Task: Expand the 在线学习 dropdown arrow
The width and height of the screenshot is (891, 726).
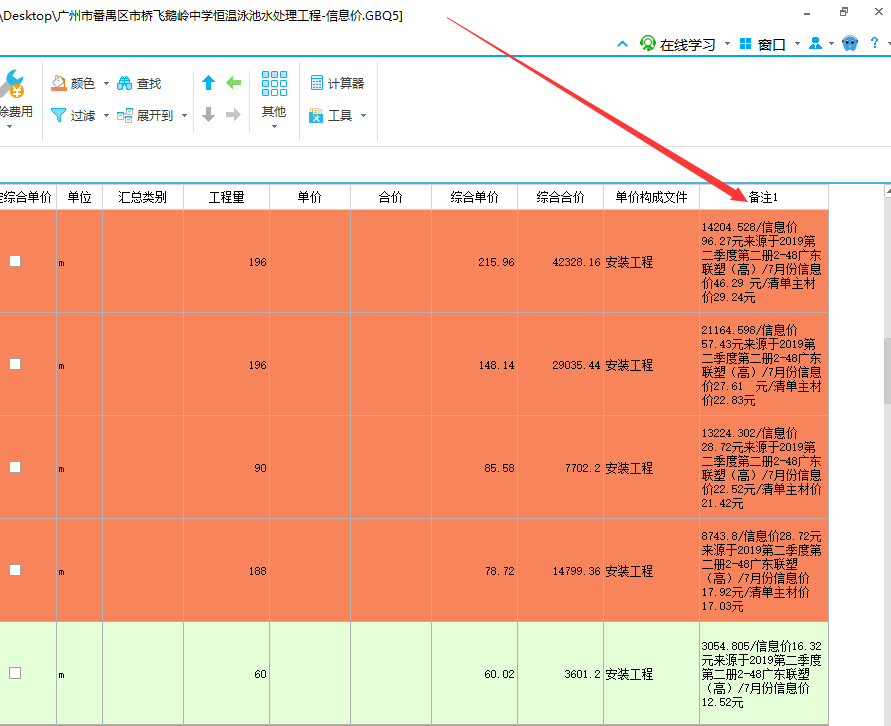Action: point(727,44)
